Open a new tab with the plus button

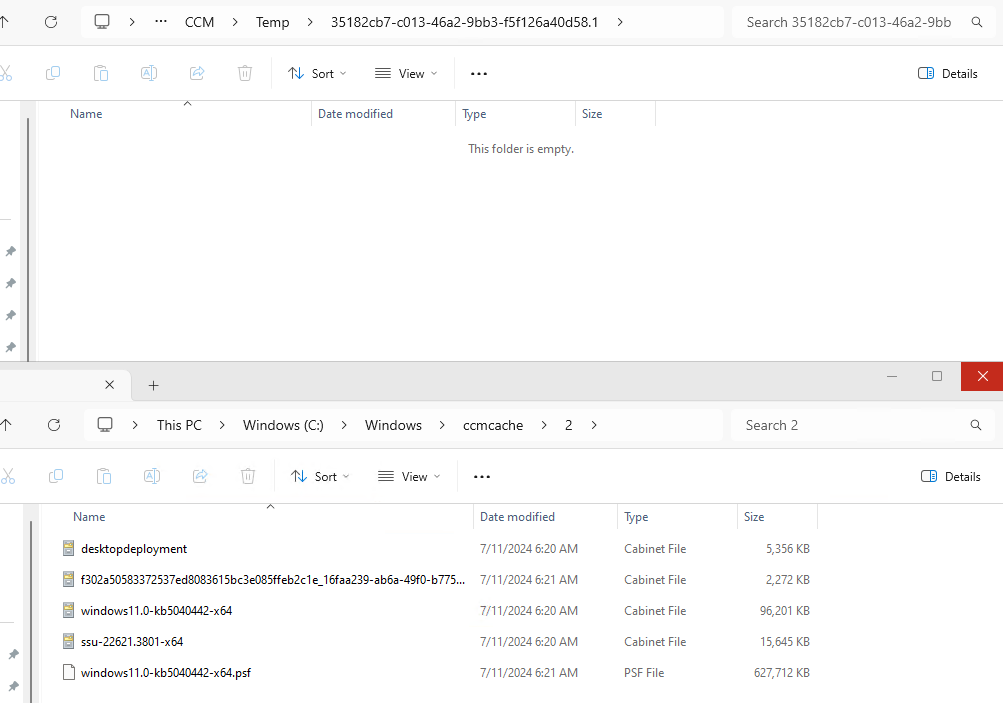click(x=153, y=385)
